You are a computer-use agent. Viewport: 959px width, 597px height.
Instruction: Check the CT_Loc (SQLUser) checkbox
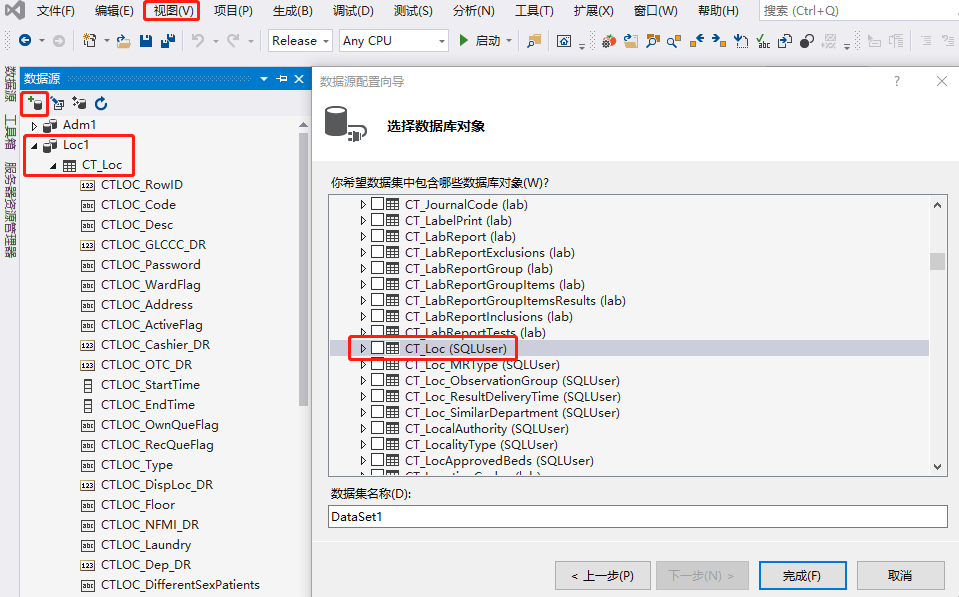tap(378, 348)
